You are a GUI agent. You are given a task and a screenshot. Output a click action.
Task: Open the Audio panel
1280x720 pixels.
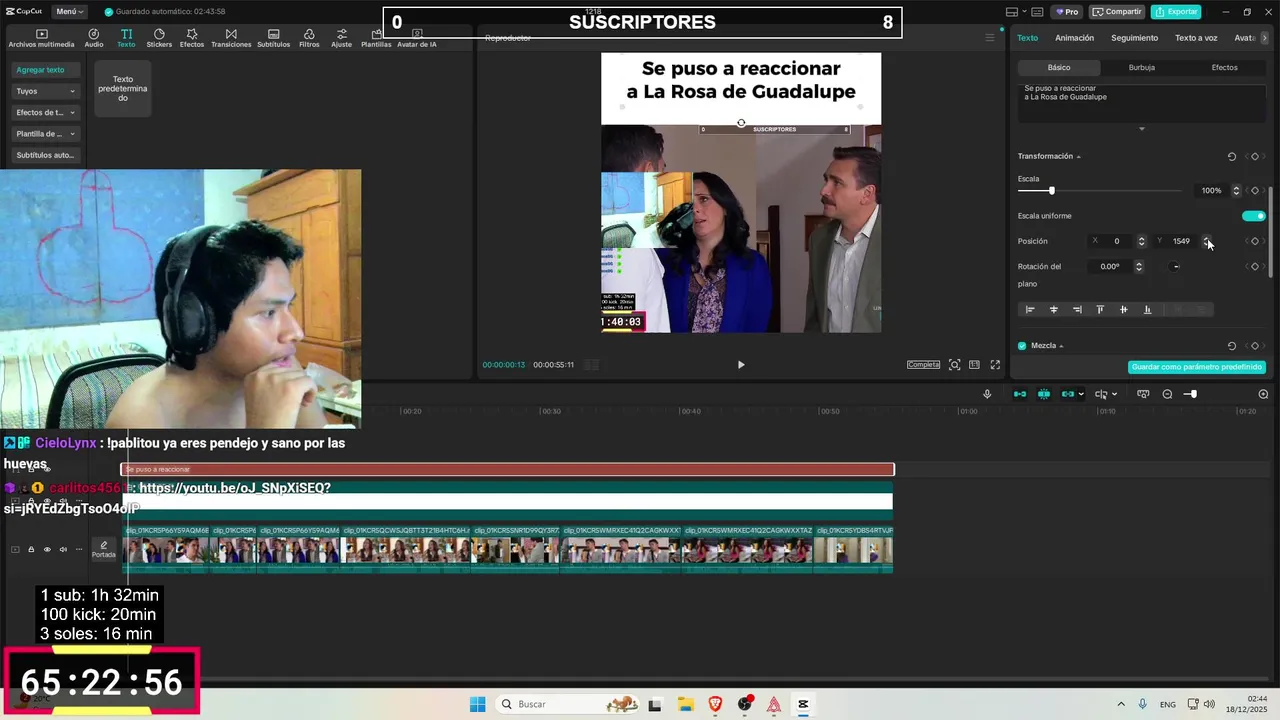coord(94,38)
